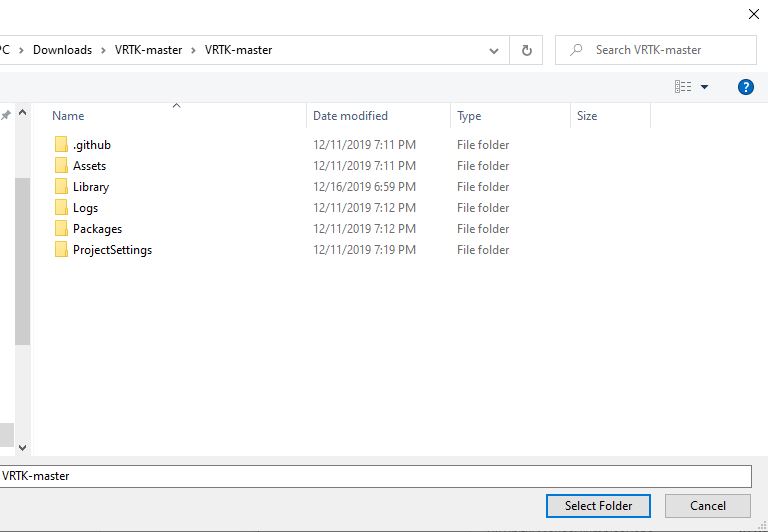
Task: Click the ProjectSettings folder icon
Action: click(x=62, y=250)
